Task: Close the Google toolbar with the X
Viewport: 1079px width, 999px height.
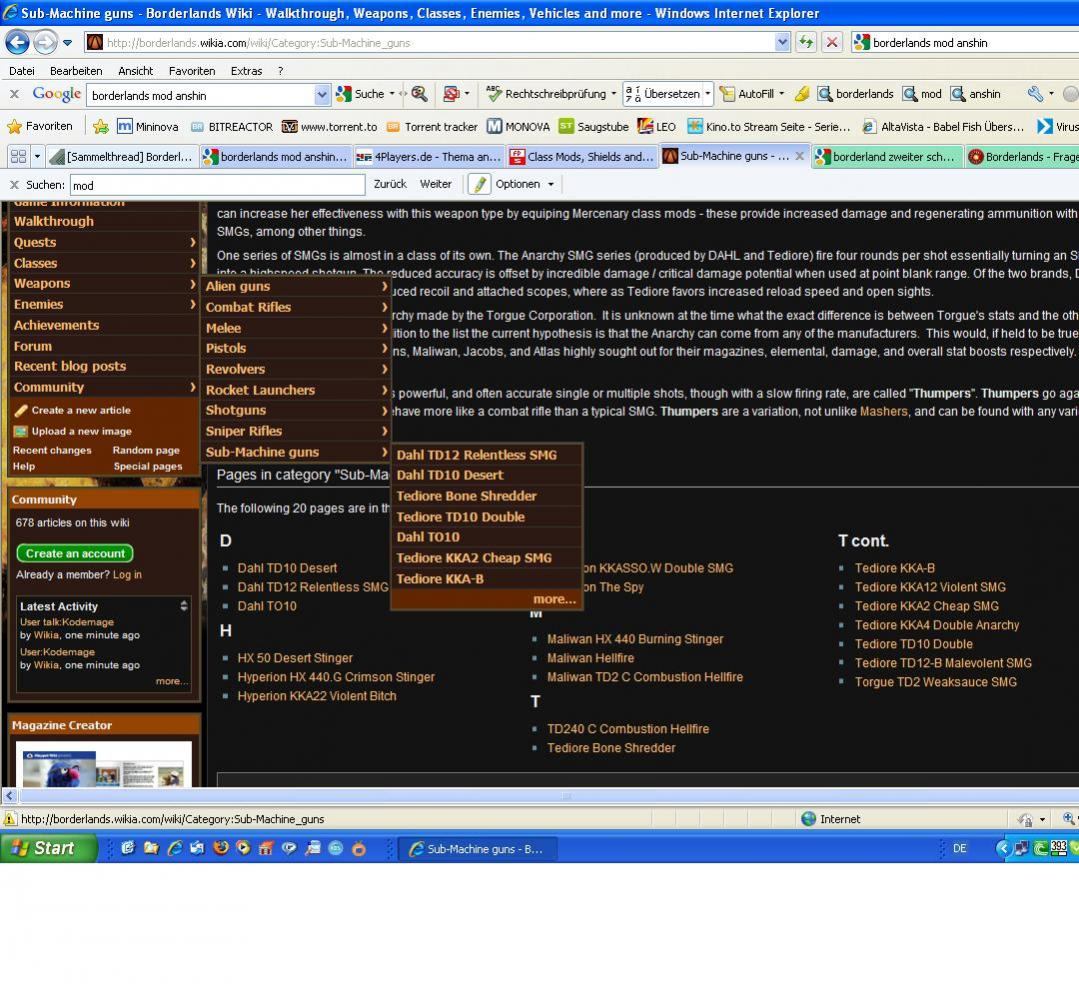Action: click(14, 94)
